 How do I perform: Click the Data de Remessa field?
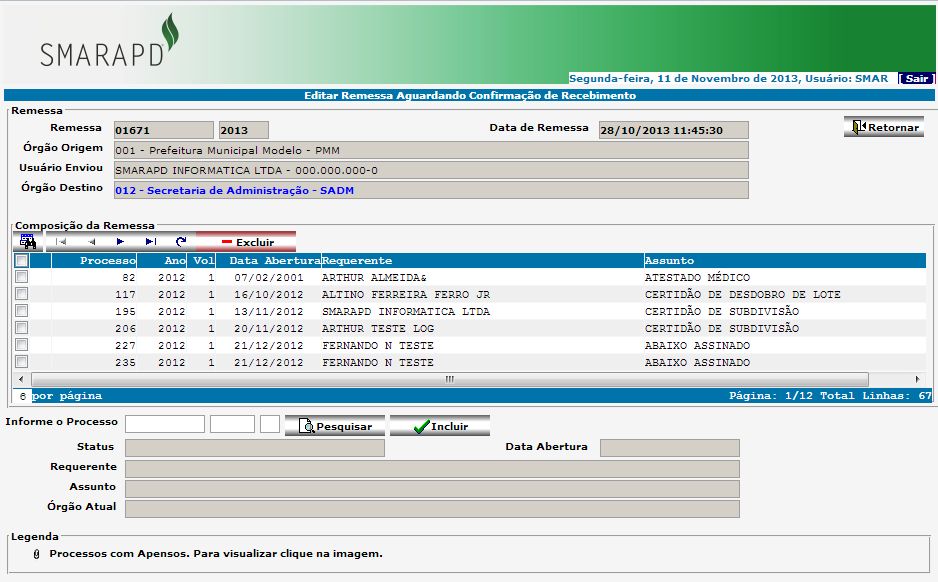point(674,130)
